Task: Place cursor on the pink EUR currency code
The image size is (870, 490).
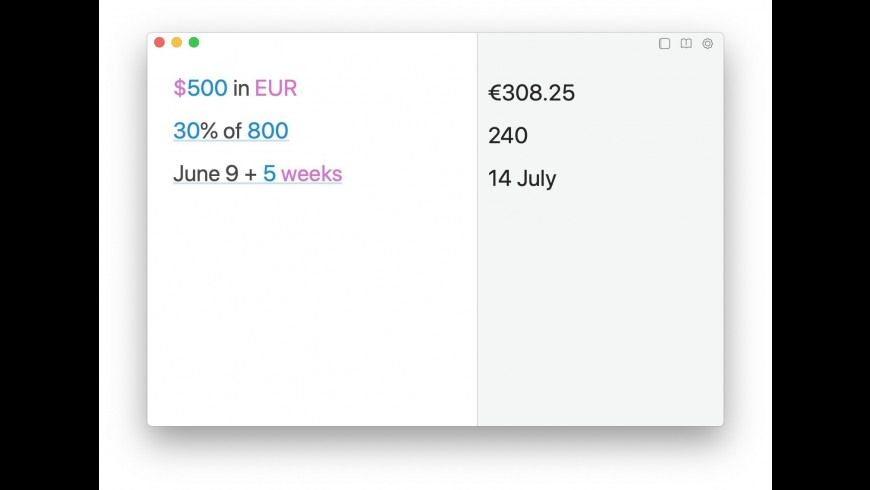Action: 276,88
